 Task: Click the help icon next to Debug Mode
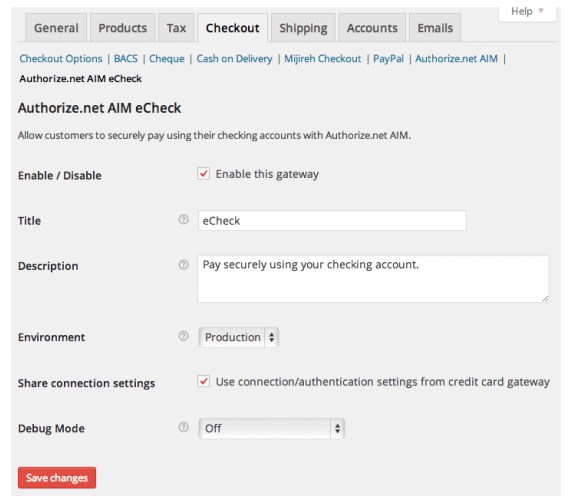(184, 427)
